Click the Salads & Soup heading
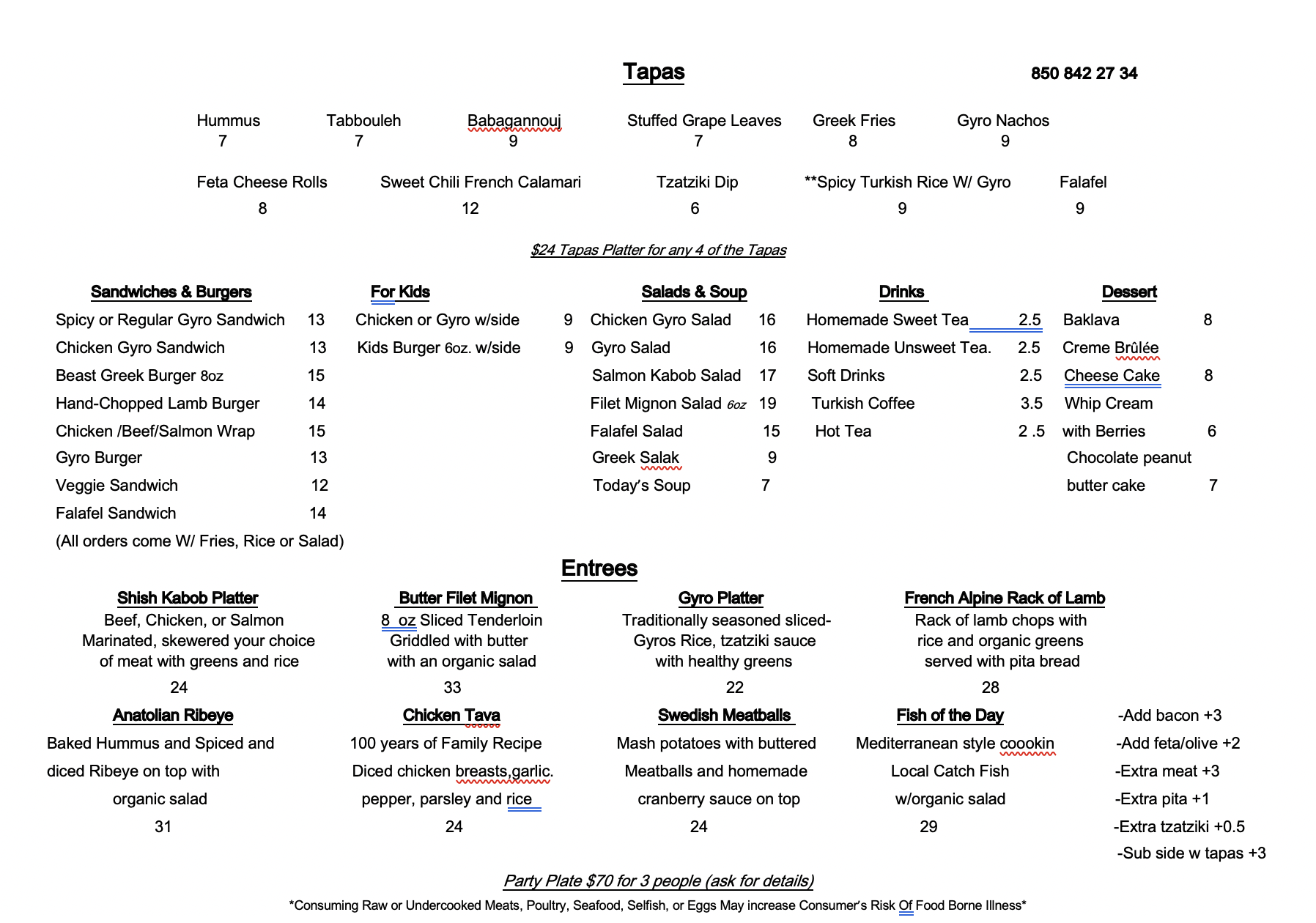The width and height of the screenshot is (1316, 923). pos(694,292)
